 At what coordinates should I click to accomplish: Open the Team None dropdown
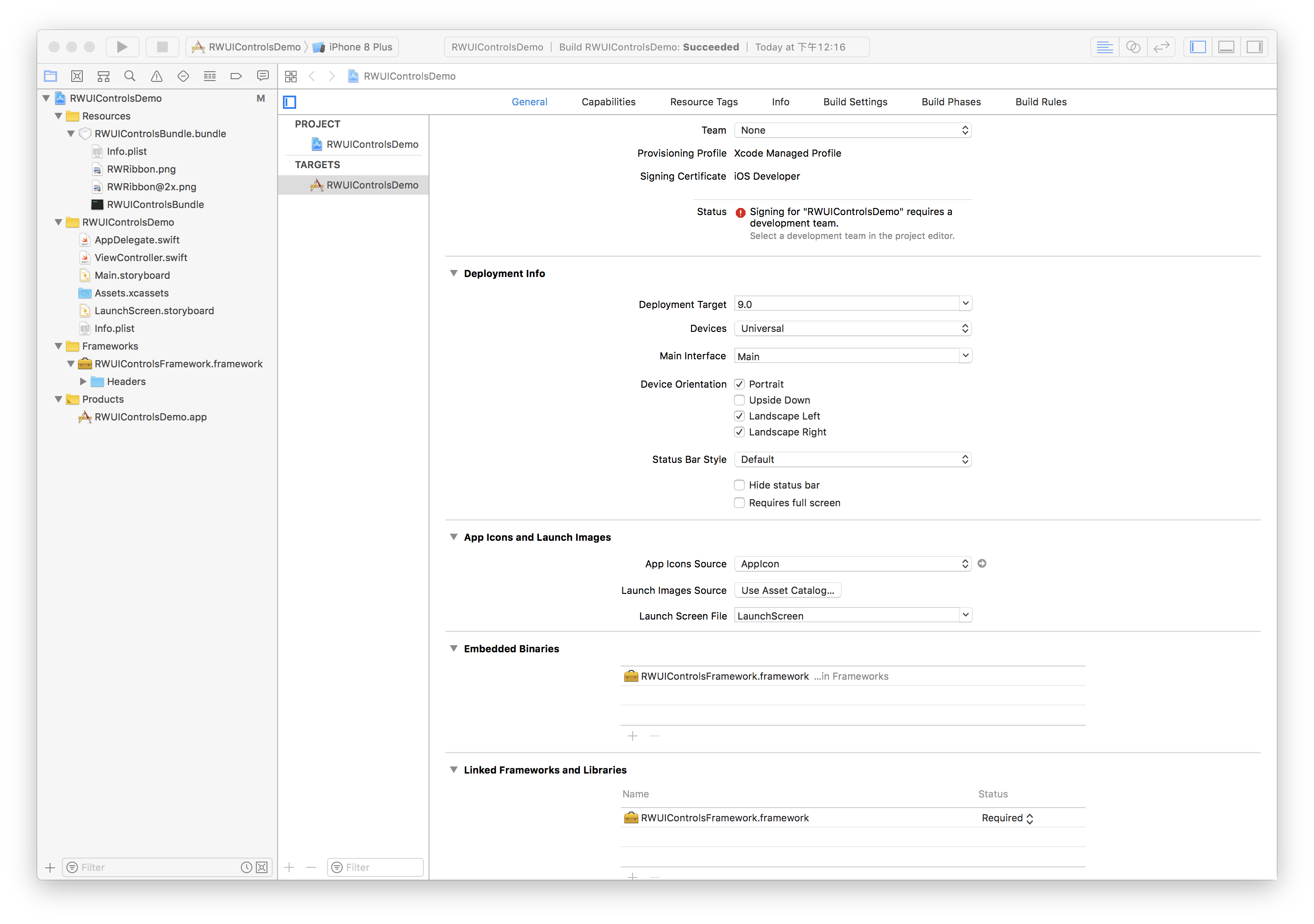tap(852, 131)
